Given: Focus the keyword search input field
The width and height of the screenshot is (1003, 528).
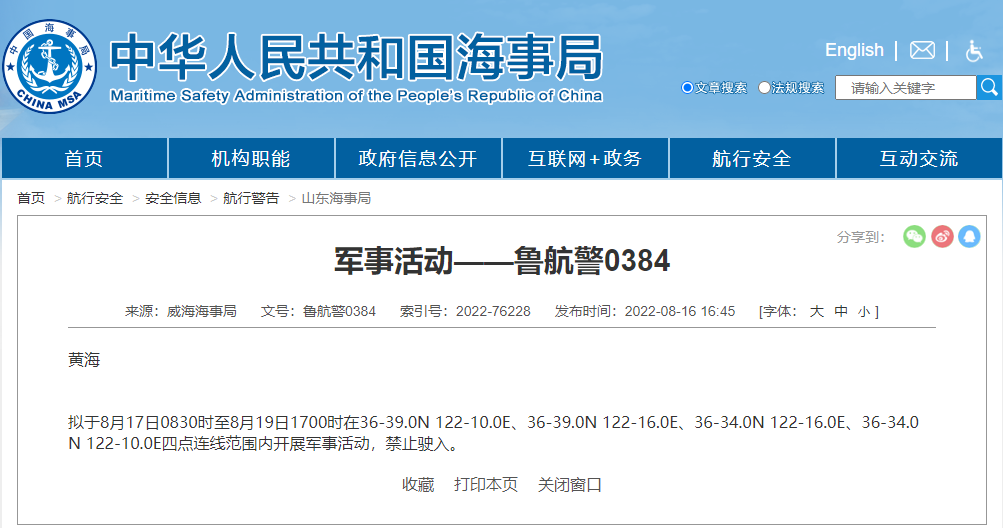Looking at the screenshot, I should click(905, 88).
